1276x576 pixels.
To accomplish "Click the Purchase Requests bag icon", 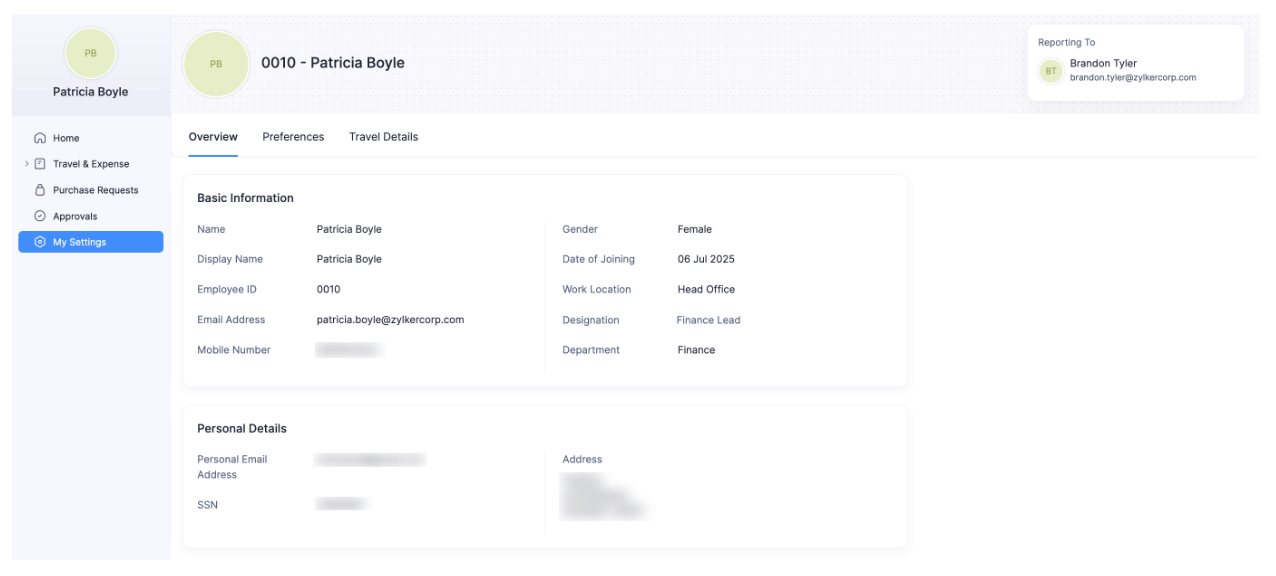I will (40, 190).
